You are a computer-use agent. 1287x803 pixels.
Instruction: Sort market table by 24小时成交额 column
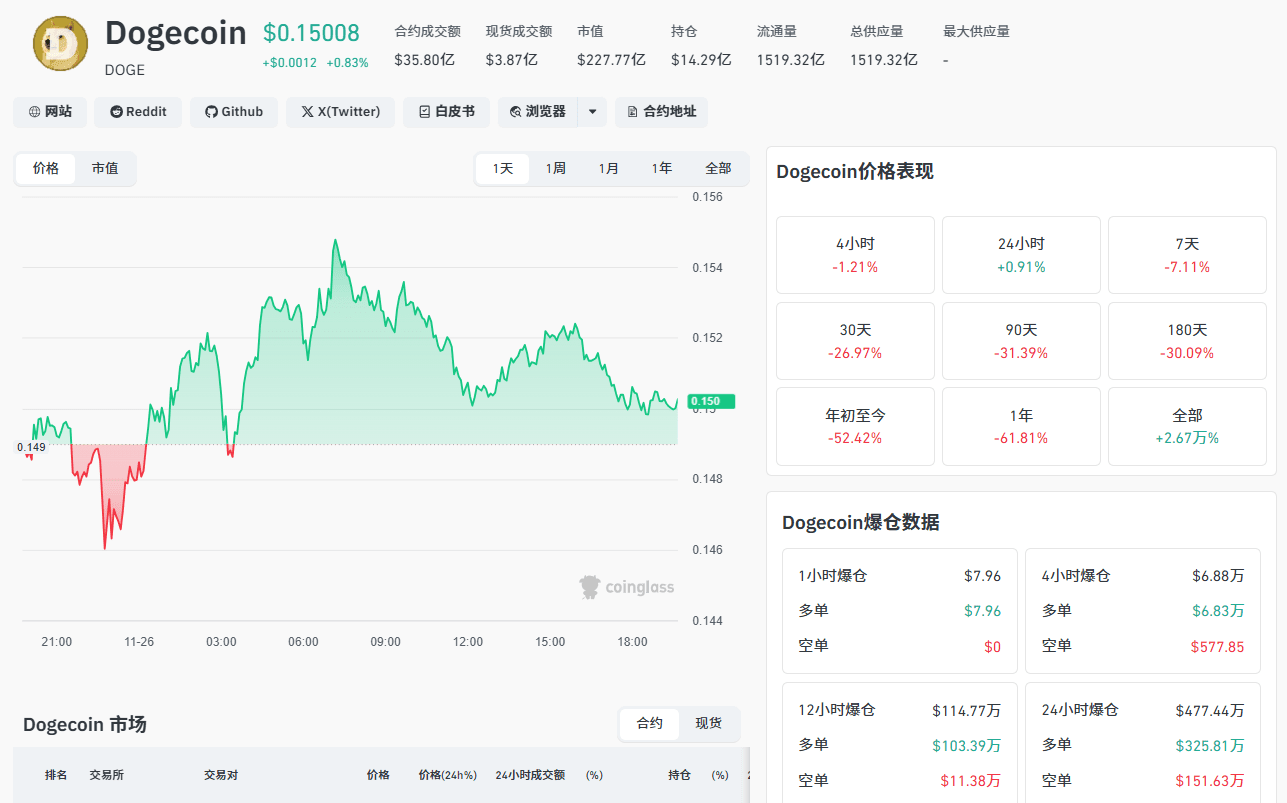click(x=530, y=775)
